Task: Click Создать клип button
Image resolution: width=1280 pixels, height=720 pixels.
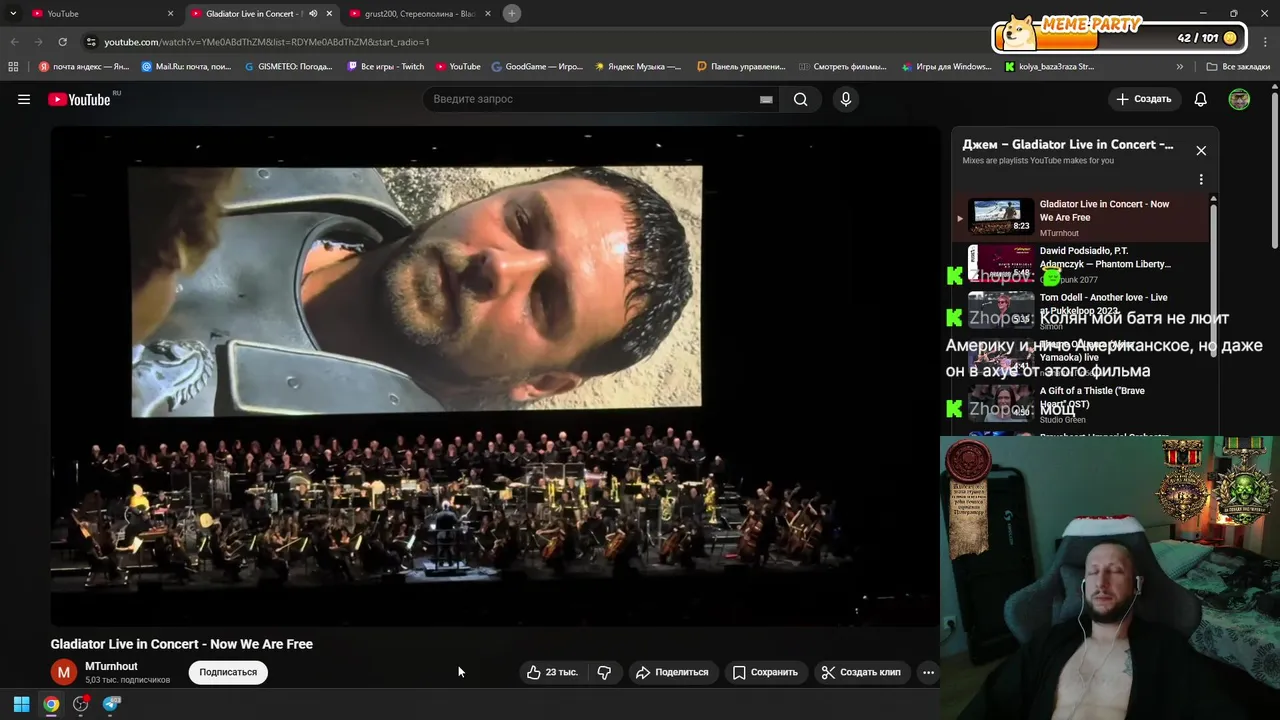Action: (861, 672)
